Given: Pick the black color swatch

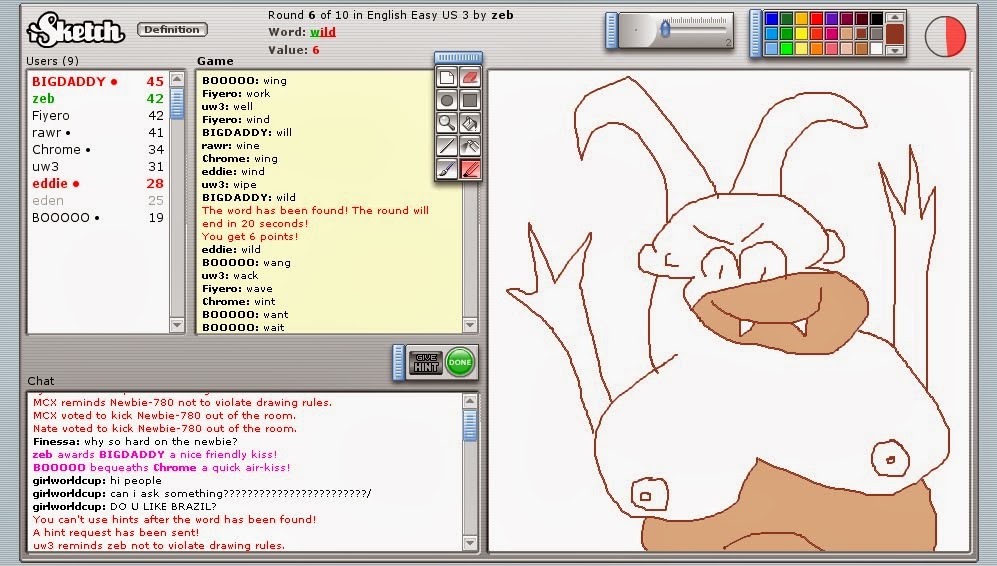Looking at the screenshot, I should click(876, 18).
